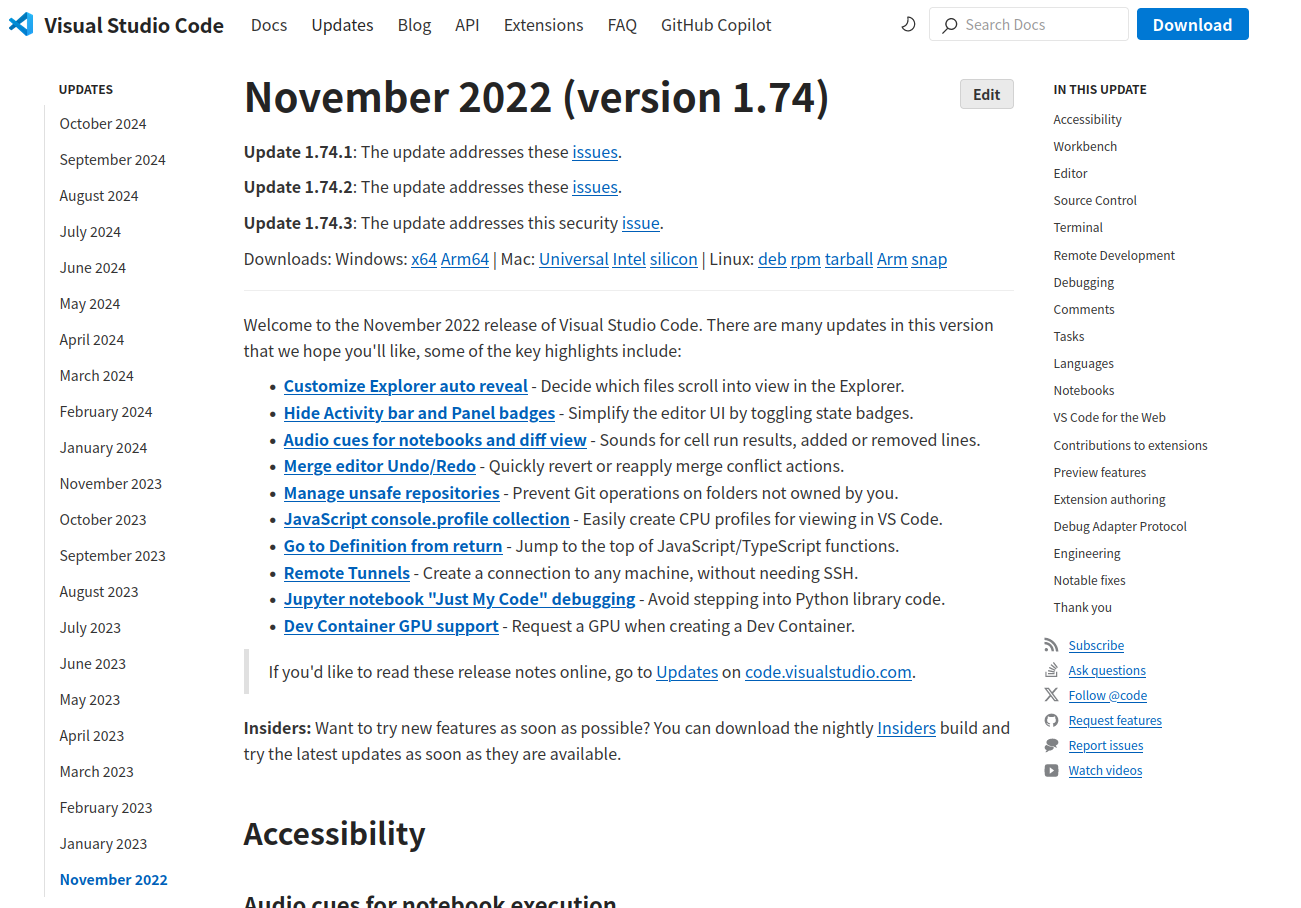The image size is (1301, 908).
Task: Jump to Source Control section link
Action: pyautogui.click(x=1095, y=200)
